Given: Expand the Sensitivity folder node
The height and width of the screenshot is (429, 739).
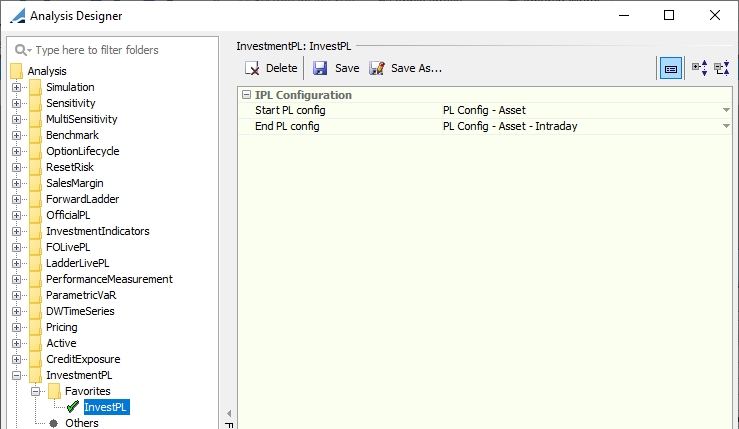Looking at the screenshot, I should (x=16, y=103).
